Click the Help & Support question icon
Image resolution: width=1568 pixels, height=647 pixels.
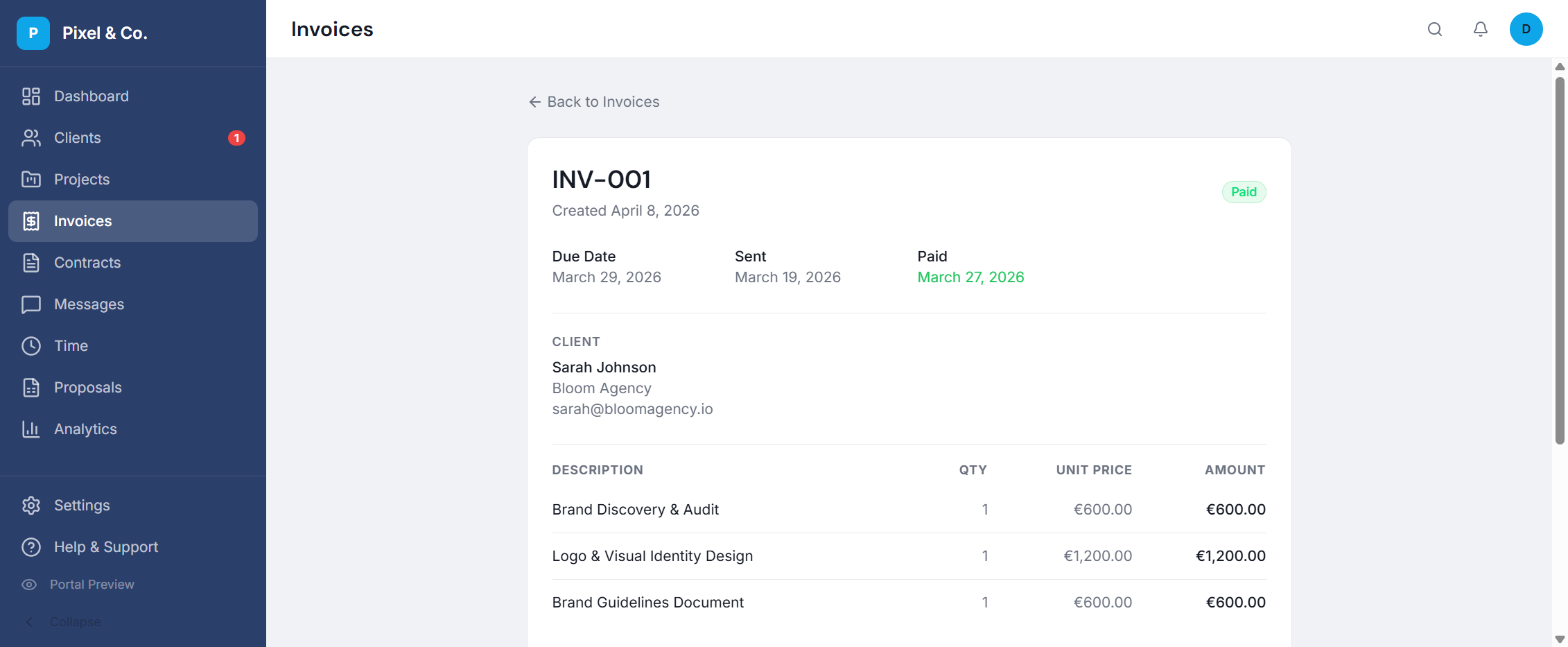31,547
